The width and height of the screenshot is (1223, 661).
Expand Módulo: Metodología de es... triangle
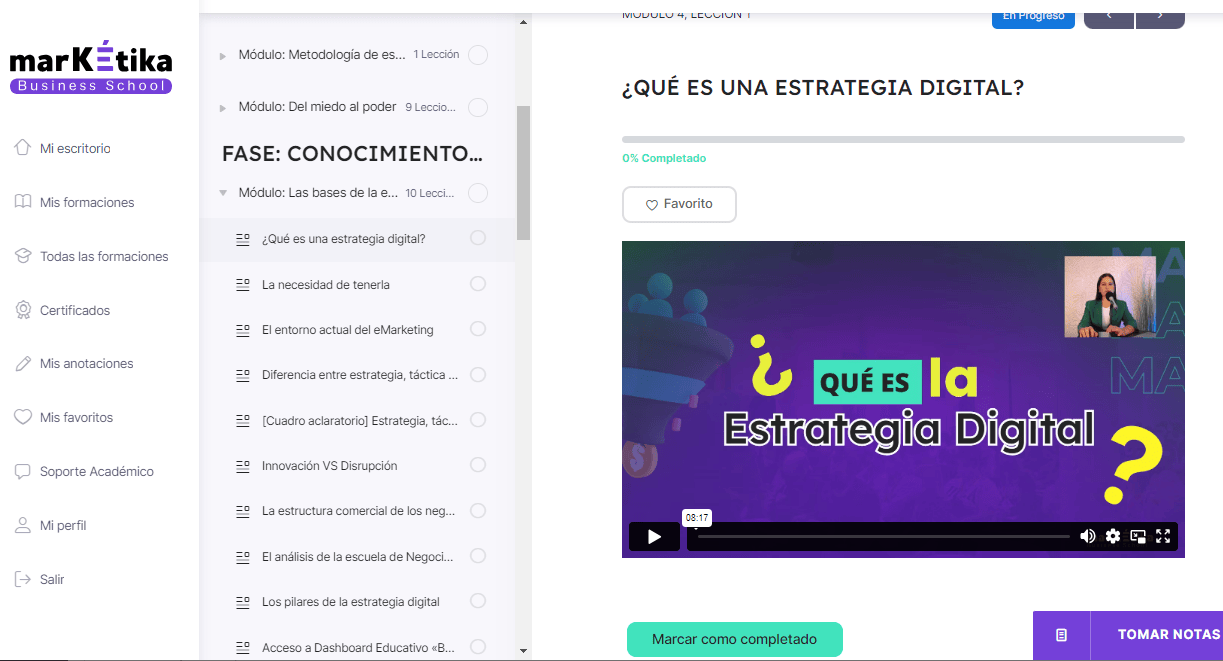tap(223, 56)
